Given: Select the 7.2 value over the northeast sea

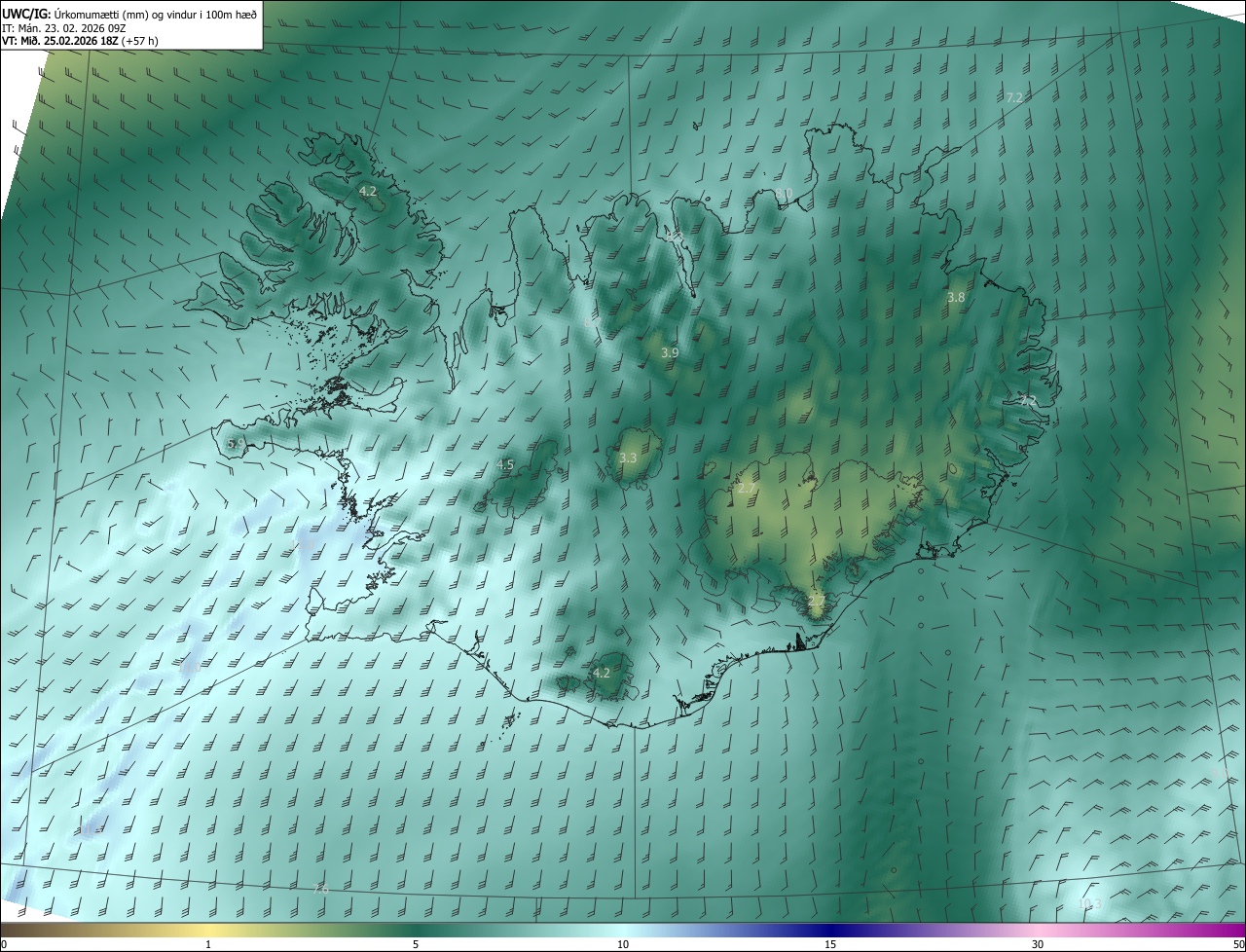Looking at the screenshot, I should (1014, 98).
